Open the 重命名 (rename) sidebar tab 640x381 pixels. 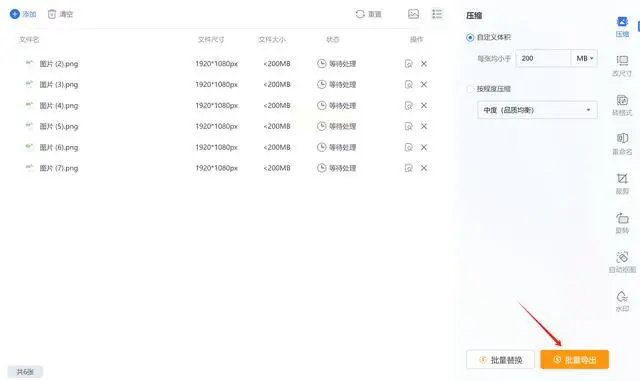(622, 144)
